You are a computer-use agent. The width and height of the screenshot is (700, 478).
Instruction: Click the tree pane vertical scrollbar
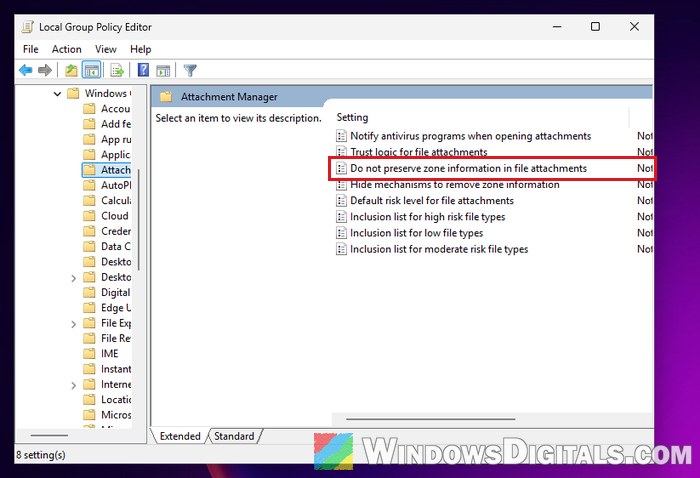139,220
